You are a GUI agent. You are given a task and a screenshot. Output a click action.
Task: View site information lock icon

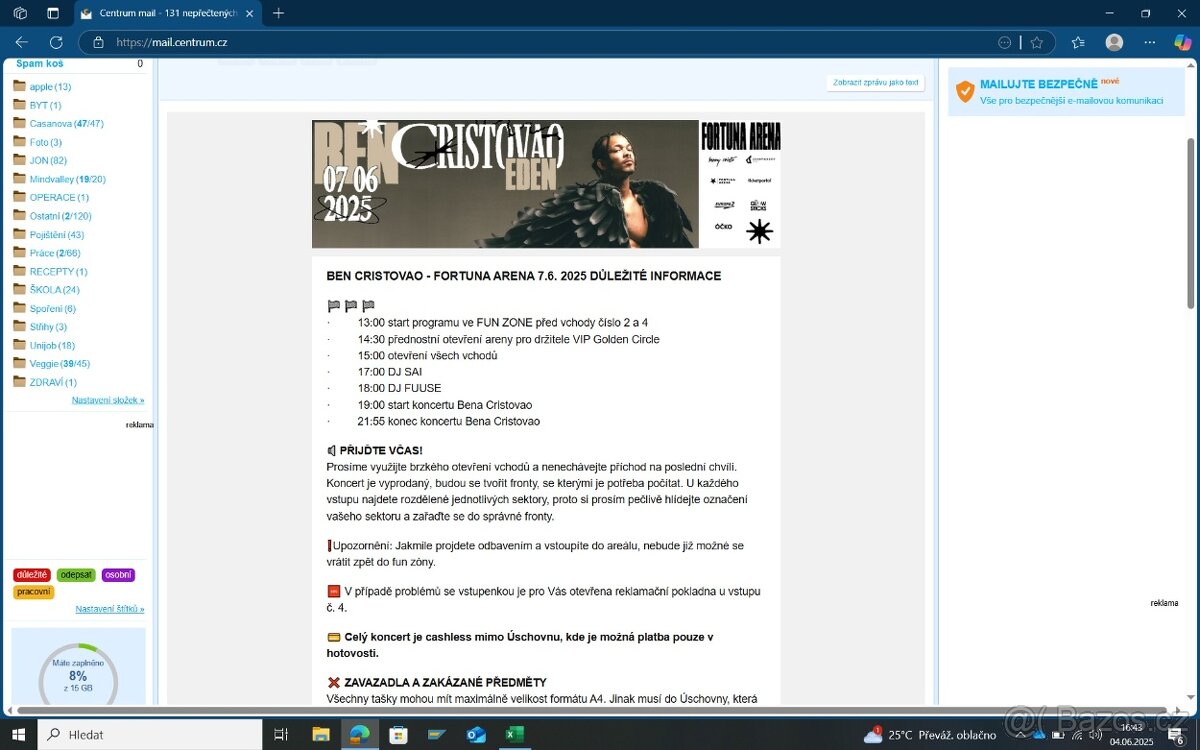[98, 42]
